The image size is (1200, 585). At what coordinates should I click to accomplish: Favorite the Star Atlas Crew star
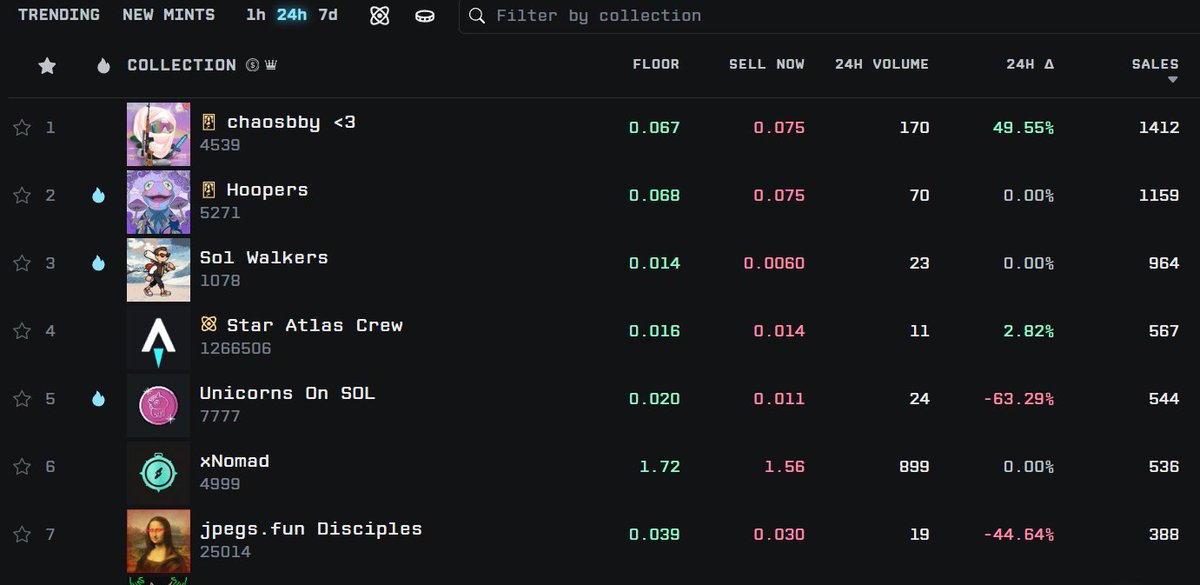22,331
